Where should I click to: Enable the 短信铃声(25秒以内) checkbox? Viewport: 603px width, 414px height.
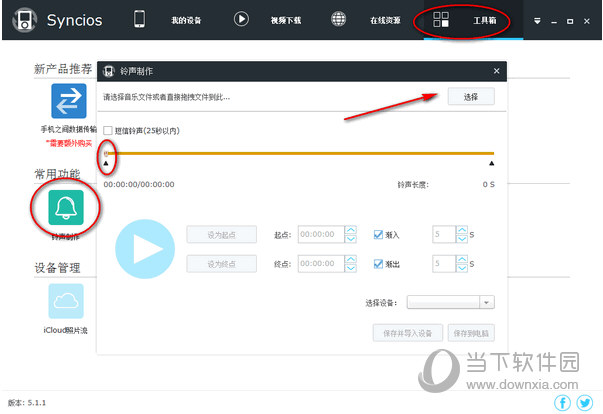point(108,131)
